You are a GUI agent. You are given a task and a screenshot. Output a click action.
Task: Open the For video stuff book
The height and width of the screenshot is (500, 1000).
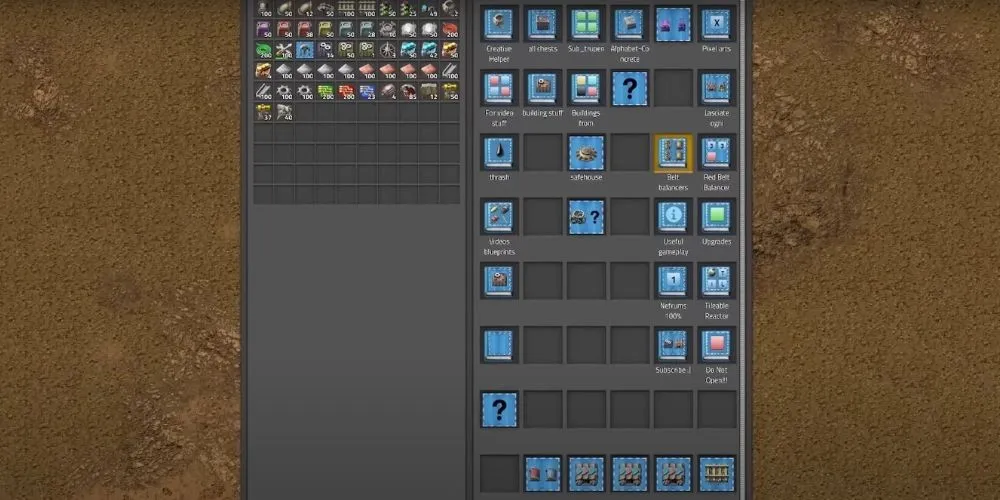pyautogui.click(x=499, y=88)
